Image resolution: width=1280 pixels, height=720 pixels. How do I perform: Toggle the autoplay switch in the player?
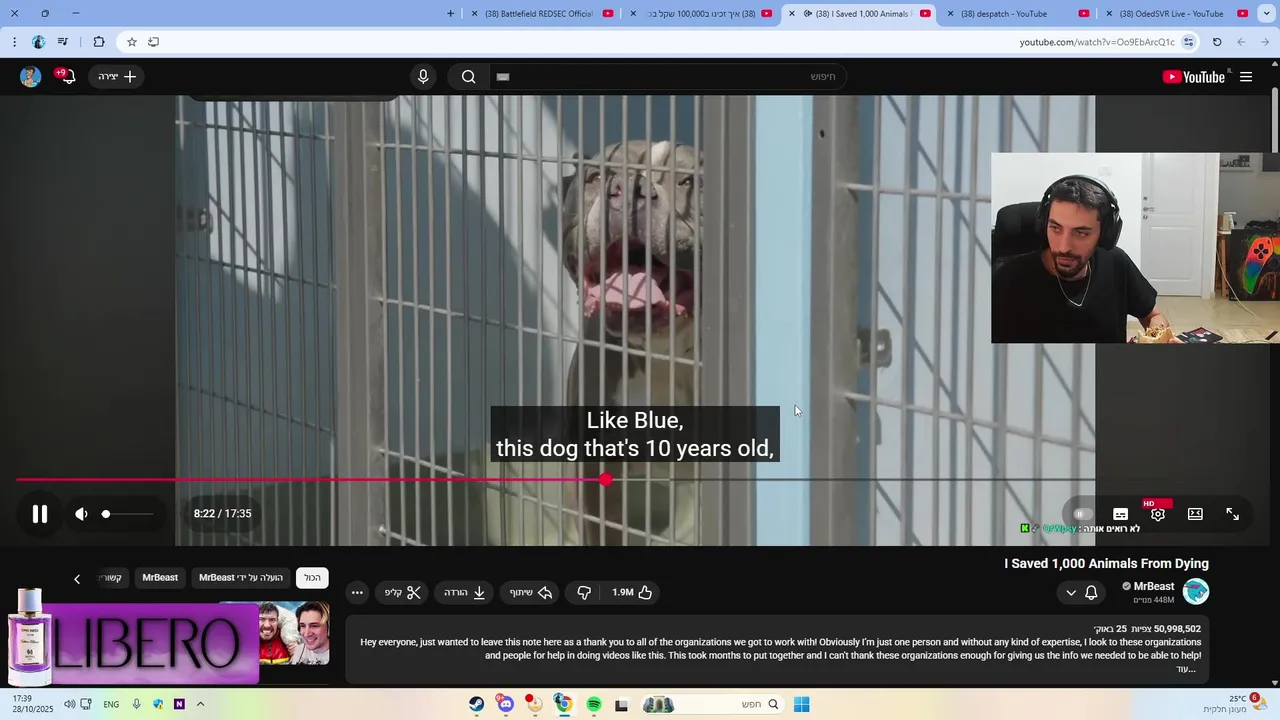1082,514
